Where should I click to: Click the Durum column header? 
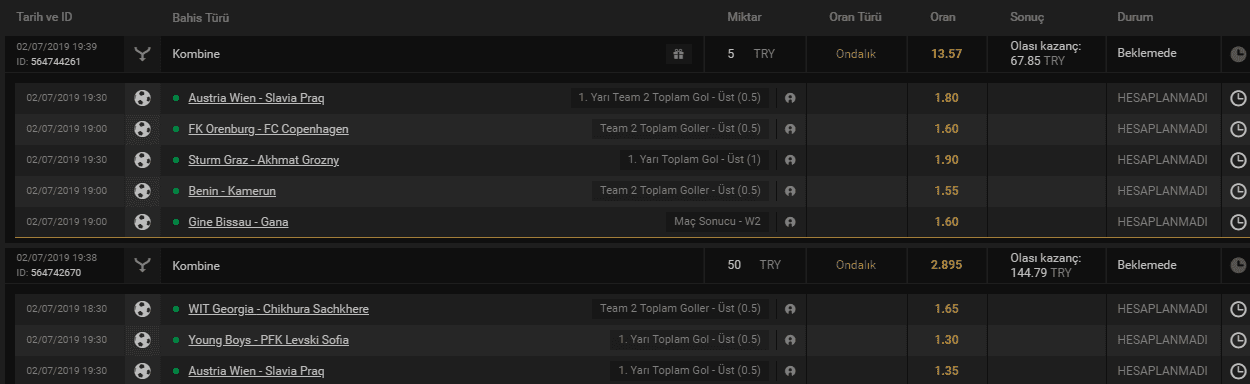click(1135, 17)
